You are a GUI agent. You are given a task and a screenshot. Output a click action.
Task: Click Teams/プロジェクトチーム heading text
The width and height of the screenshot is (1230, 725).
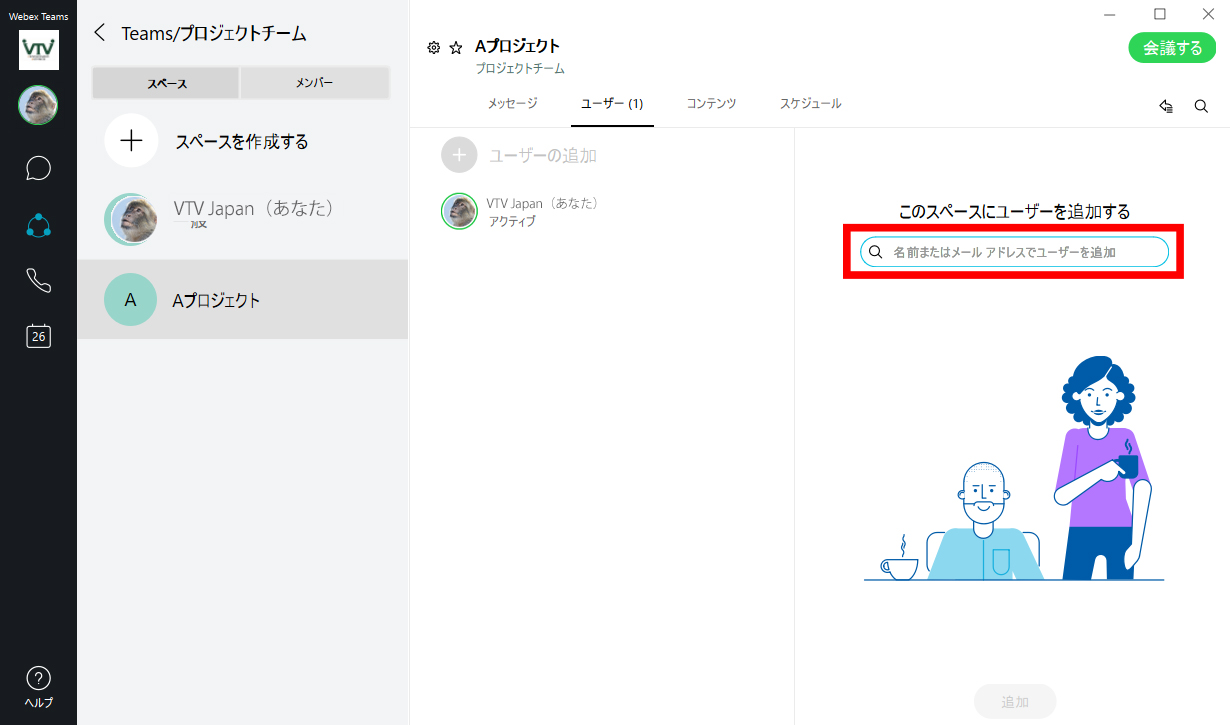pos(214,33)
